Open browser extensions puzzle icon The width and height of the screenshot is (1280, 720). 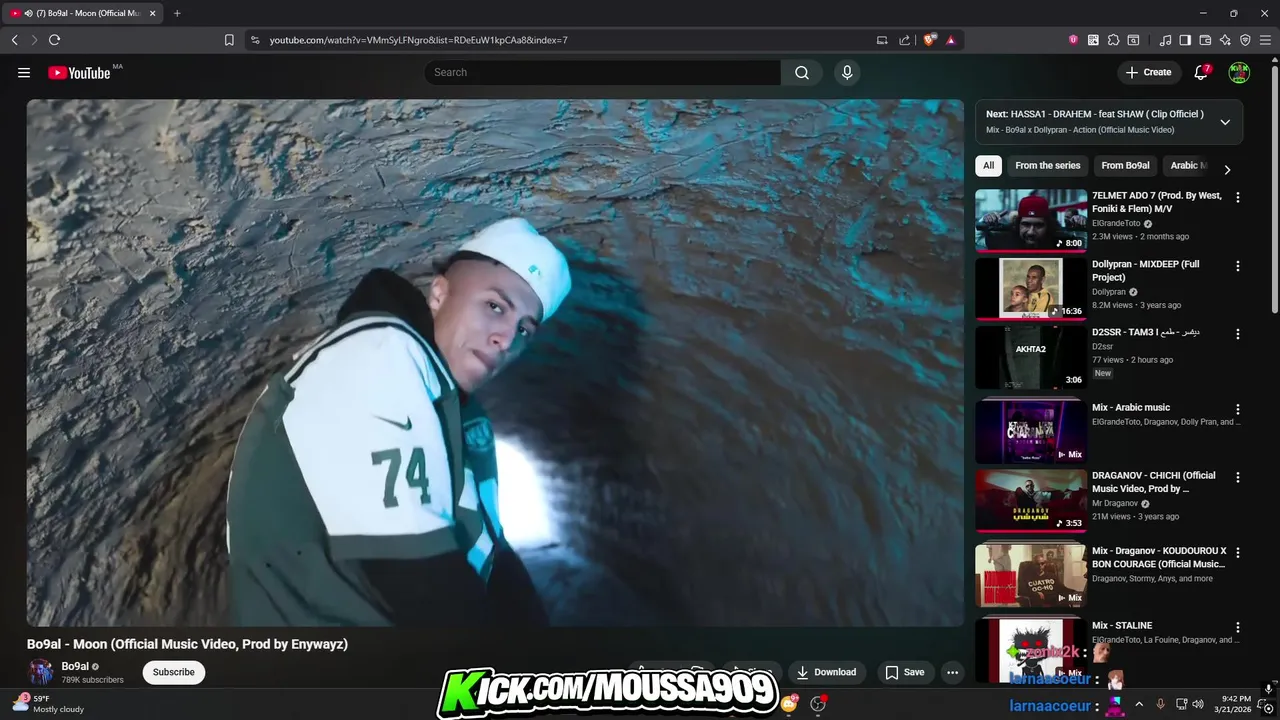pos(1113,40)
